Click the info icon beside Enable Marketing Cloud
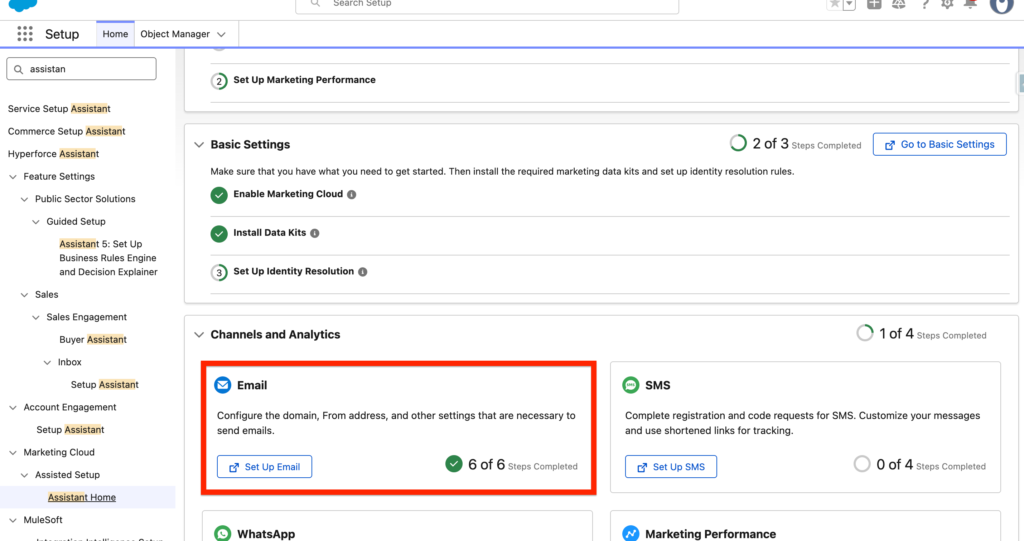The width and height of the screenshot is (1024, 541). point(352,195)
